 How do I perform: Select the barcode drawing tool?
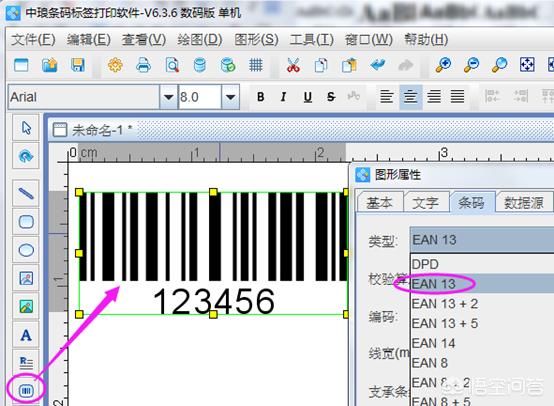(26, 391)
